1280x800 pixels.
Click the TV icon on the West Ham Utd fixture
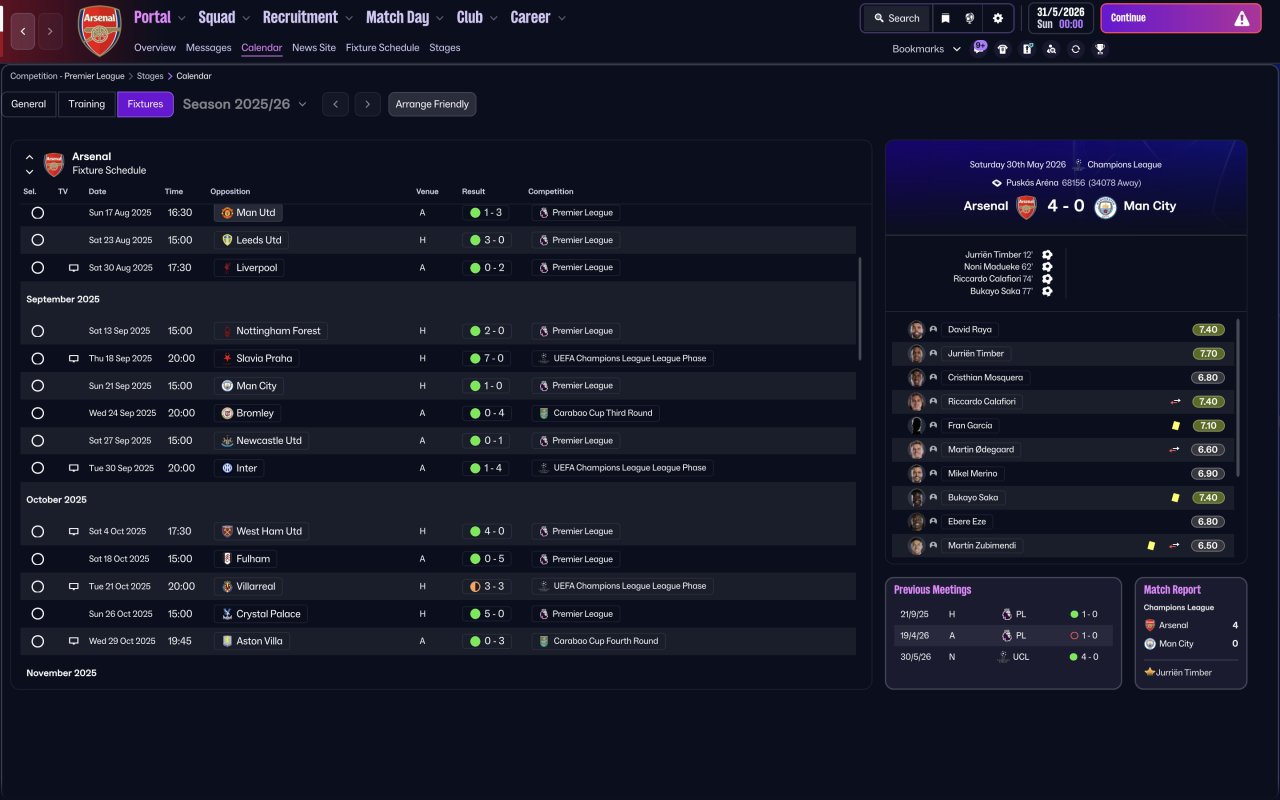pyautogui.click(x=73, y=532)
